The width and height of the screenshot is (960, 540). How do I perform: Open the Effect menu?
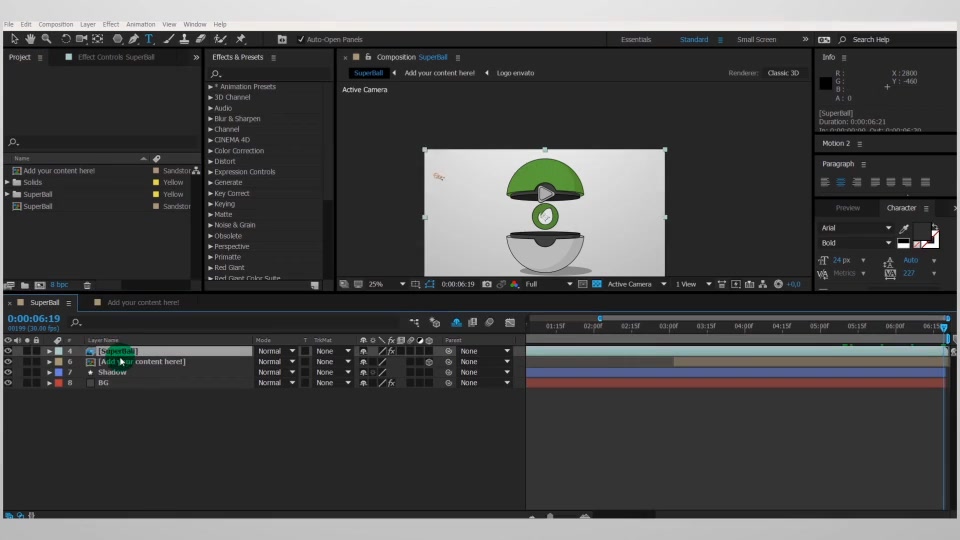pos(111,24)
